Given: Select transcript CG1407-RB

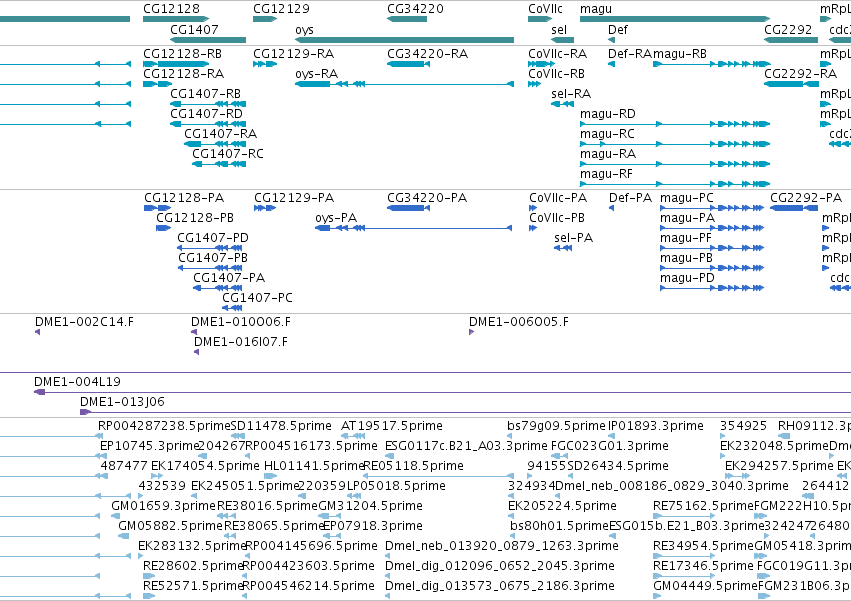Looking at the screenshot, I should coord(206,94).
